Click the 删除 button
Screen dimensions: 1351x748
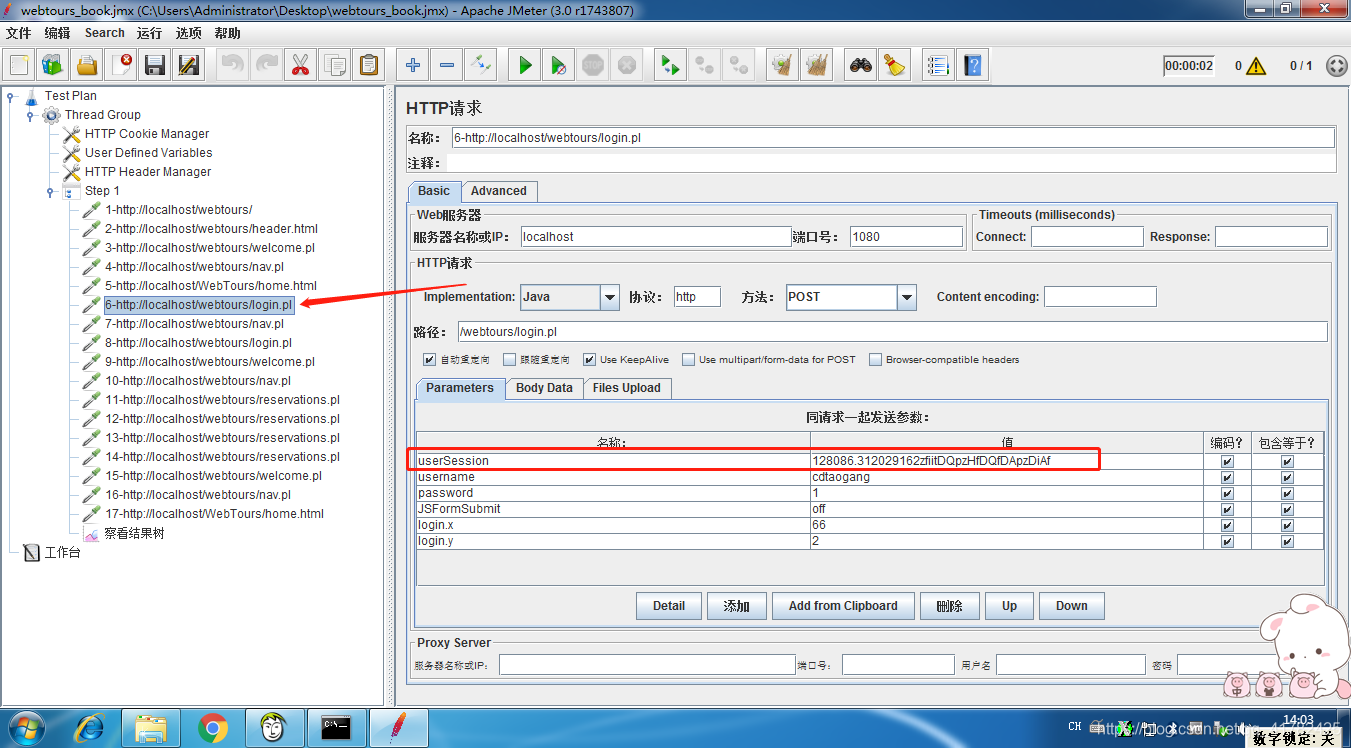[x=949, y=606]
